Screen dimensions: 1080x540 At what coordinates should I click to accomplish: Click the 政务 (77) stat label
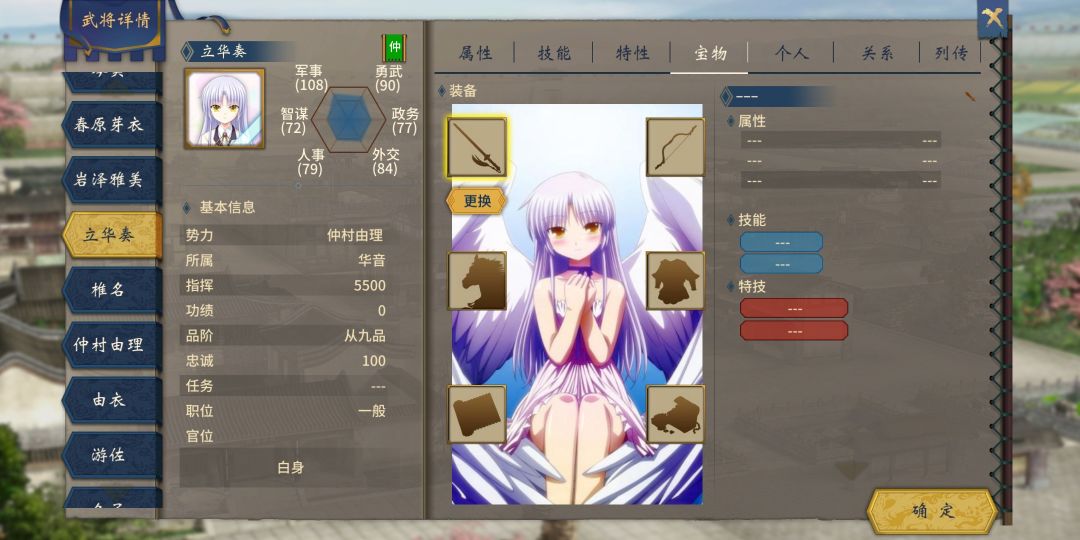[405, 121]
